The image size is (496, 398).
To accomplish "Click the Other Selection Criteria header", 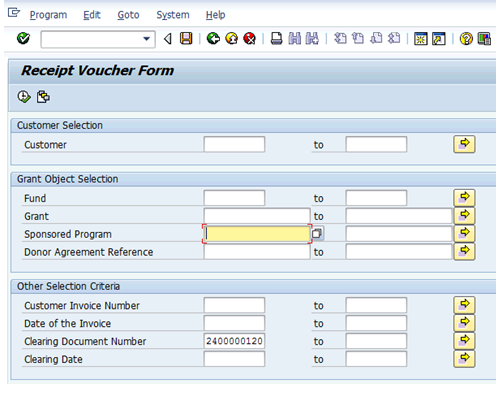I will click(68, 286).
